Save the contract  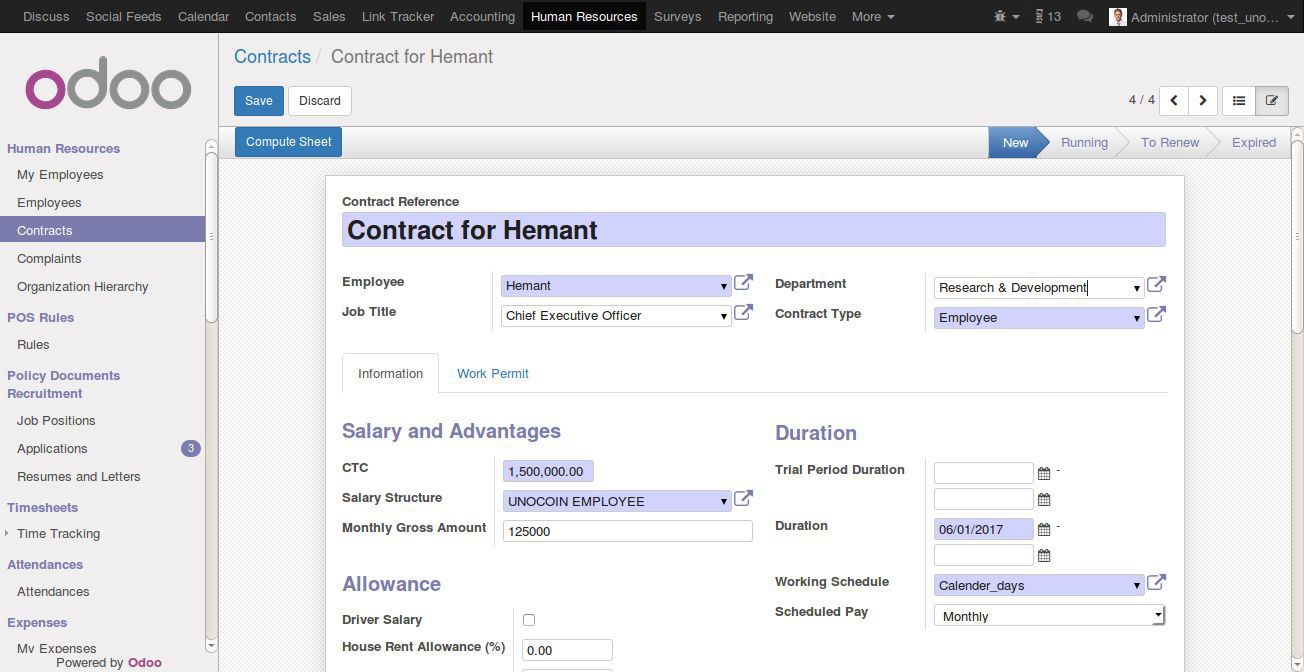[258, 100]
